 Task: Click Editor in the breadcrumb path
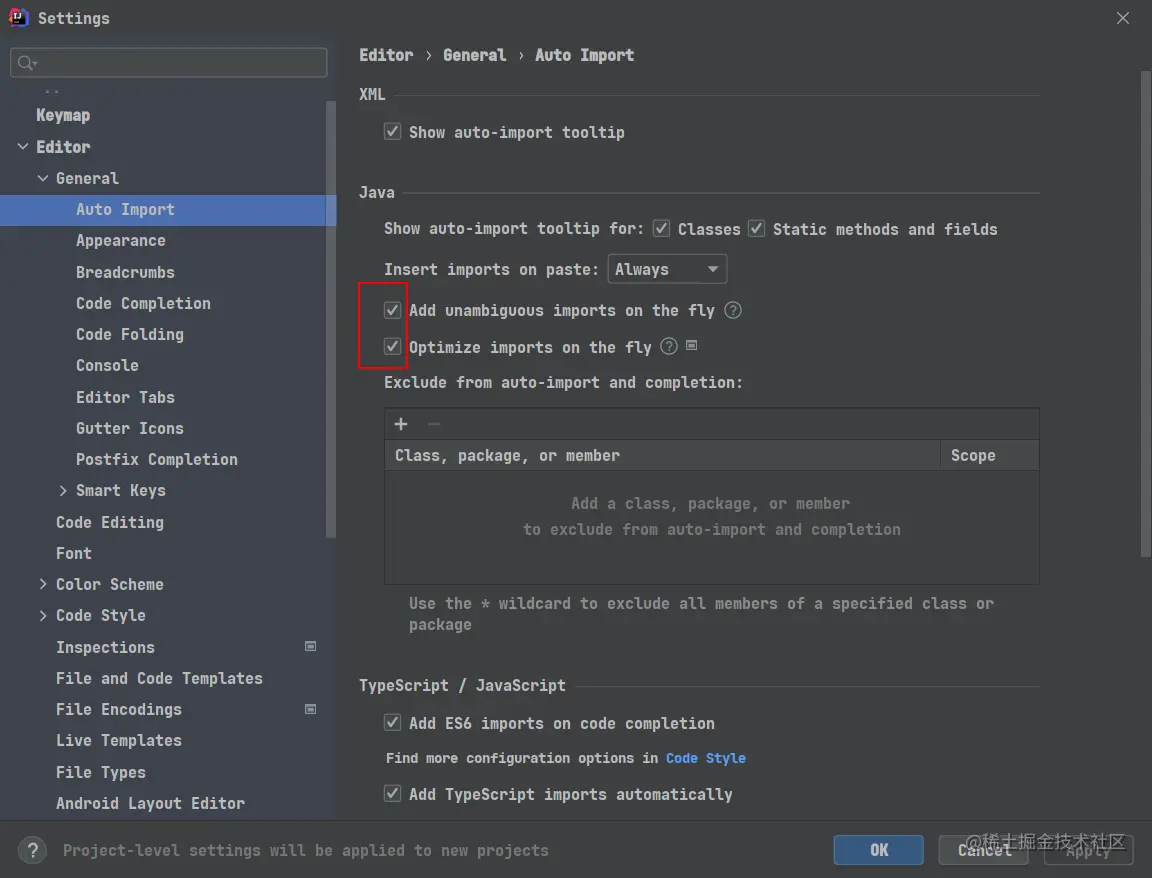tap(386, 55)
